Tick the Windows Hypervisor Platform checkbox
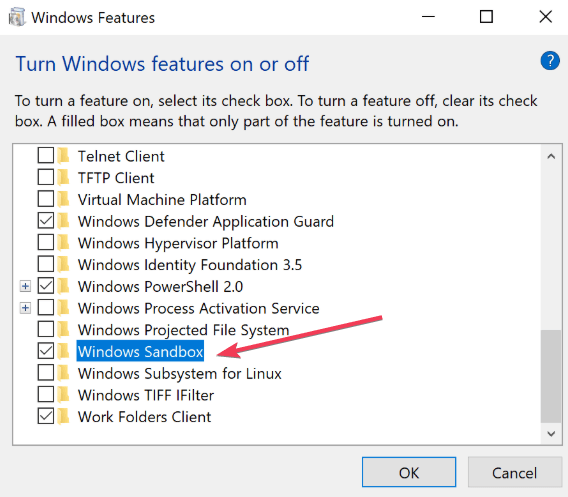This screenshot has height=497, width=568. pyautogui.click(x=46, y=242)
